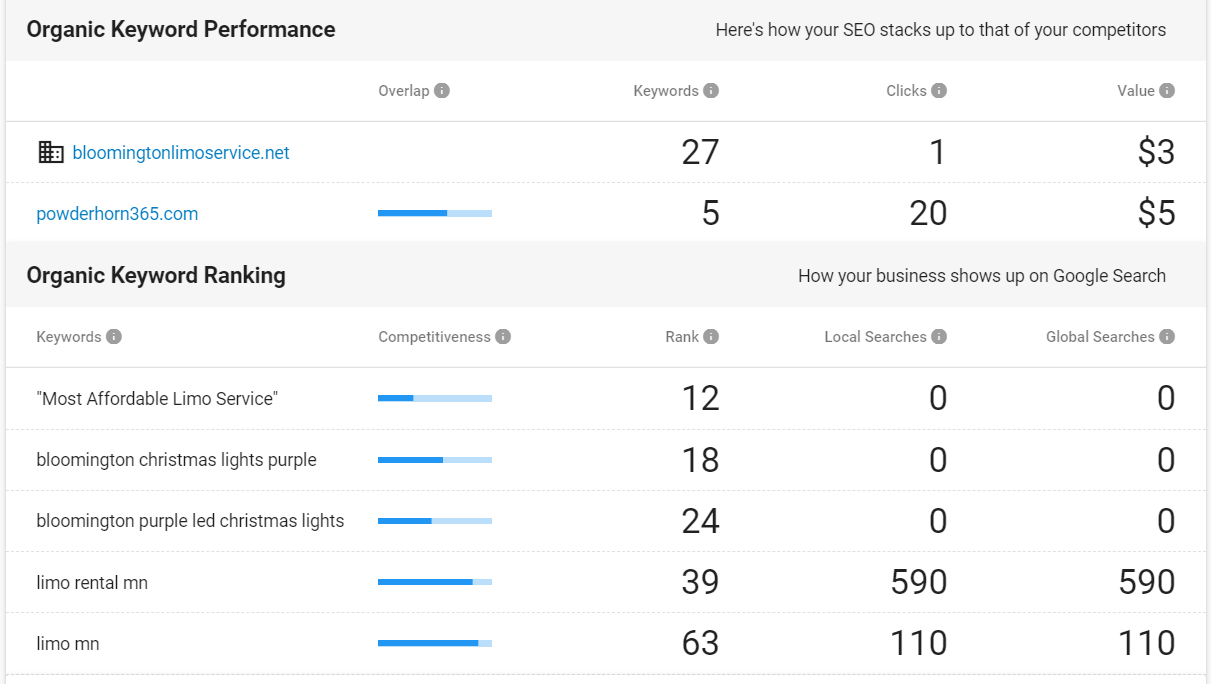Click competitiveness bar for Most Affordable Limo Service
Image resolution: width=1211 pixels, height=684 pixels.
(435, 398)
